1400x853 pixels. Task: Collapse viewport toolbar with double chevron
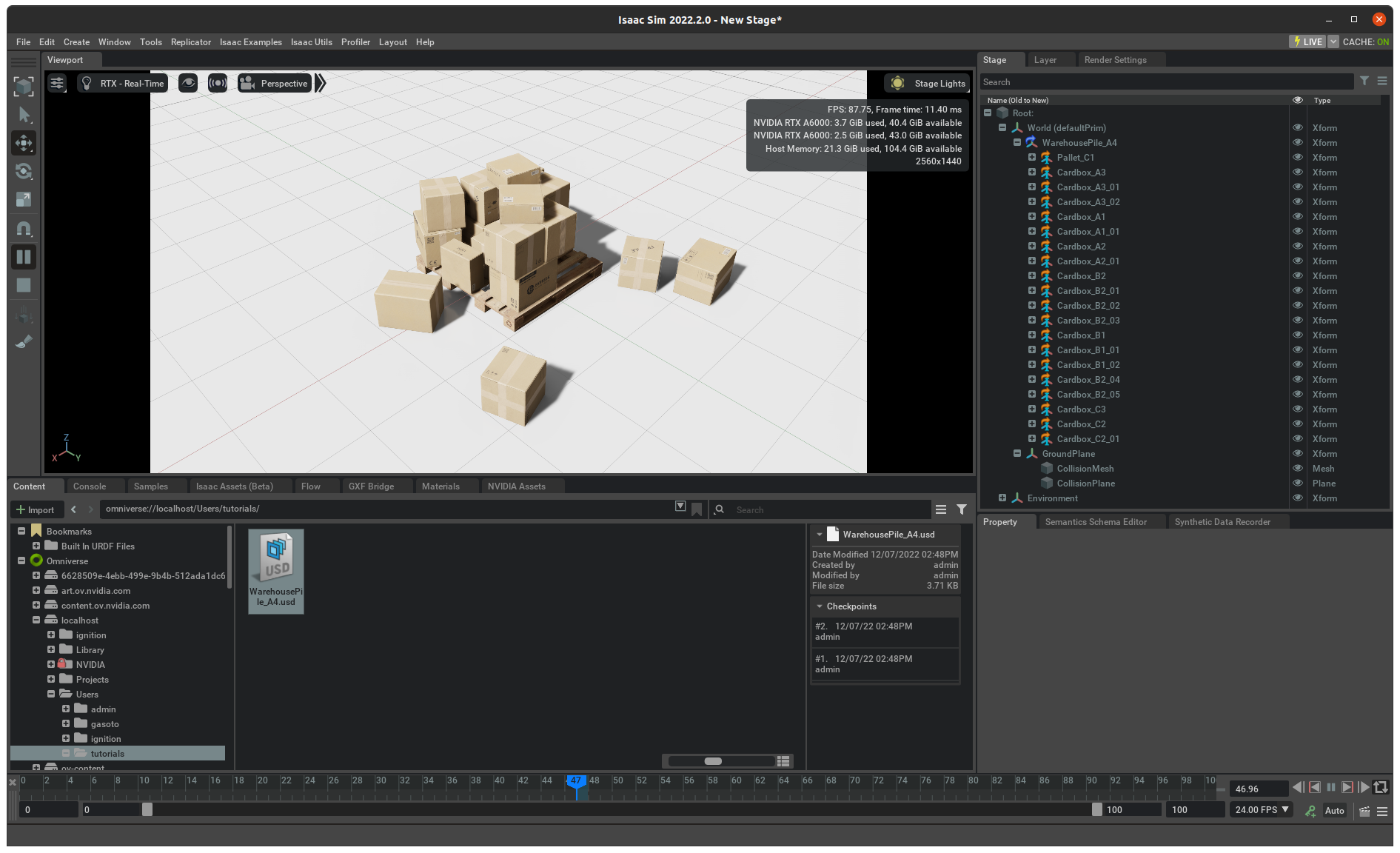pos(321,83)
